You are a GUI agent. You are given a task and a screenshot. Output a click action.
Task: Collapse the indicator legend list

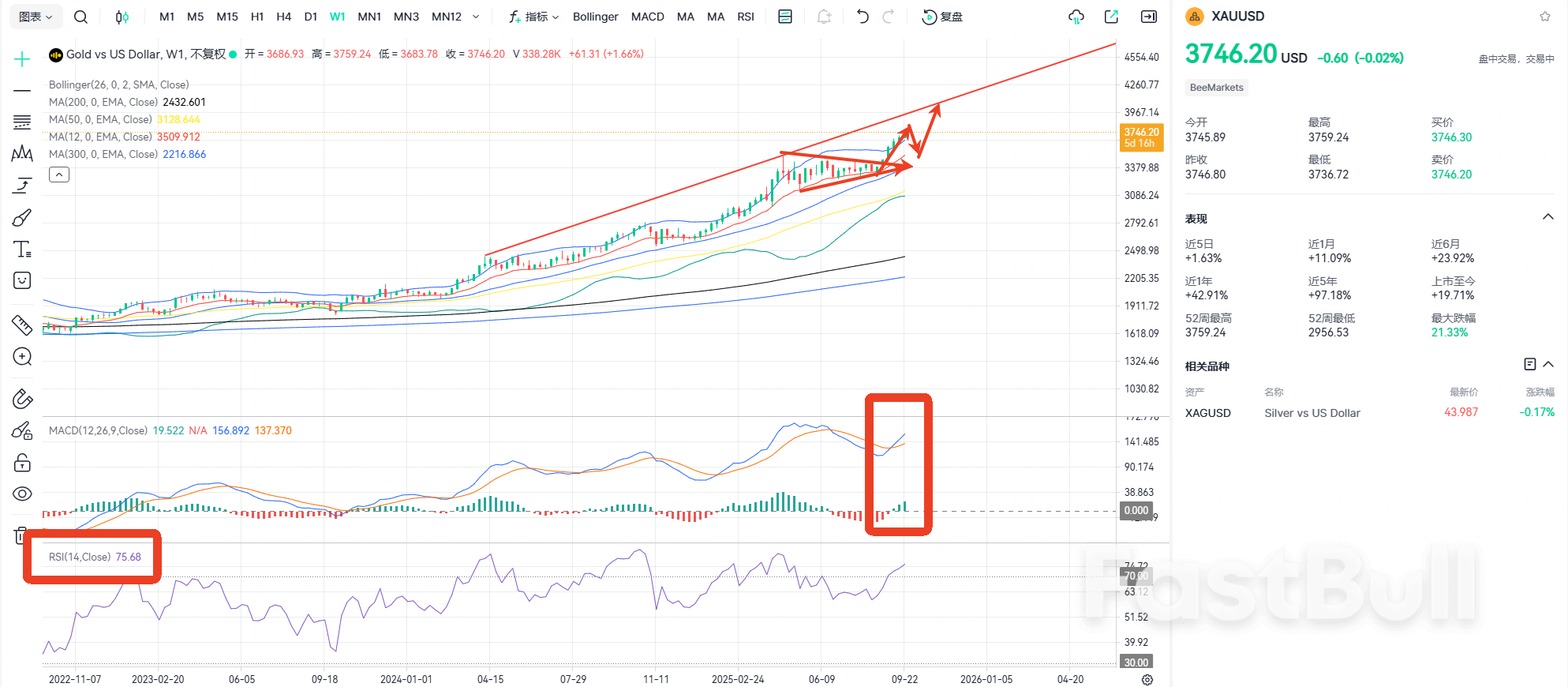point(59,175)
